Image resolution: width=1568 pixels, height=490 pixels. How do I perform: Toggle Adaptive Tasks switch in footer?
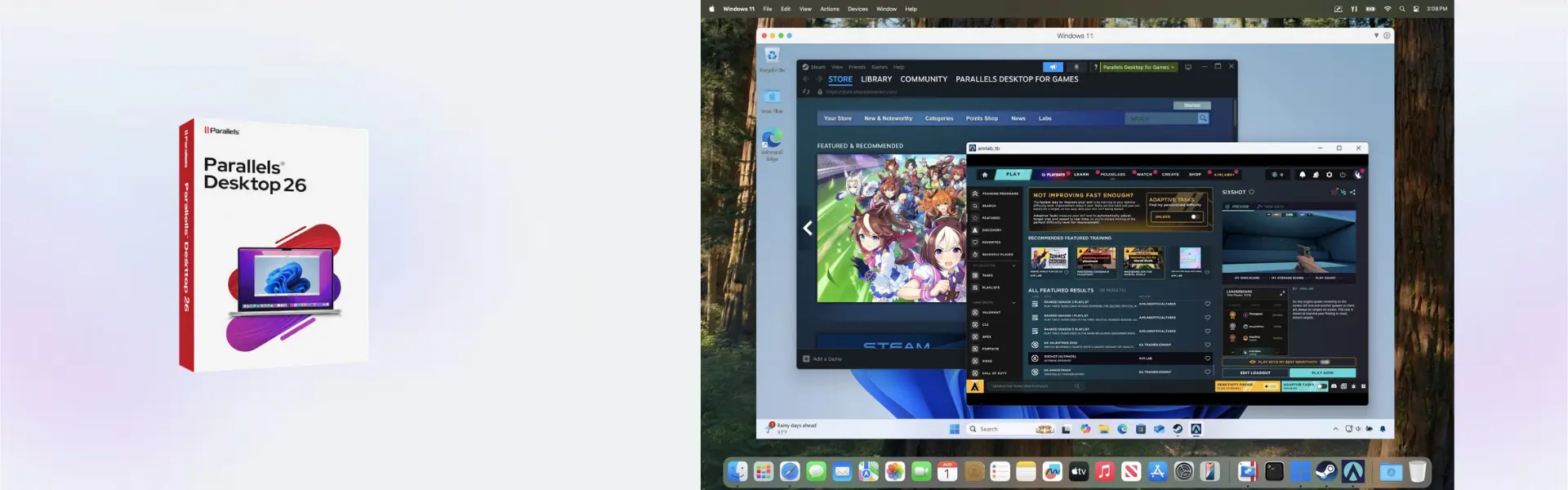tap(1321, 386)
